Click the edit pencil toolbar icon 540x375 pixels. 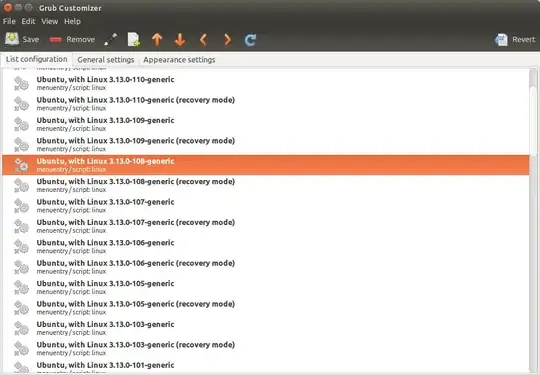tap(111, 40)
